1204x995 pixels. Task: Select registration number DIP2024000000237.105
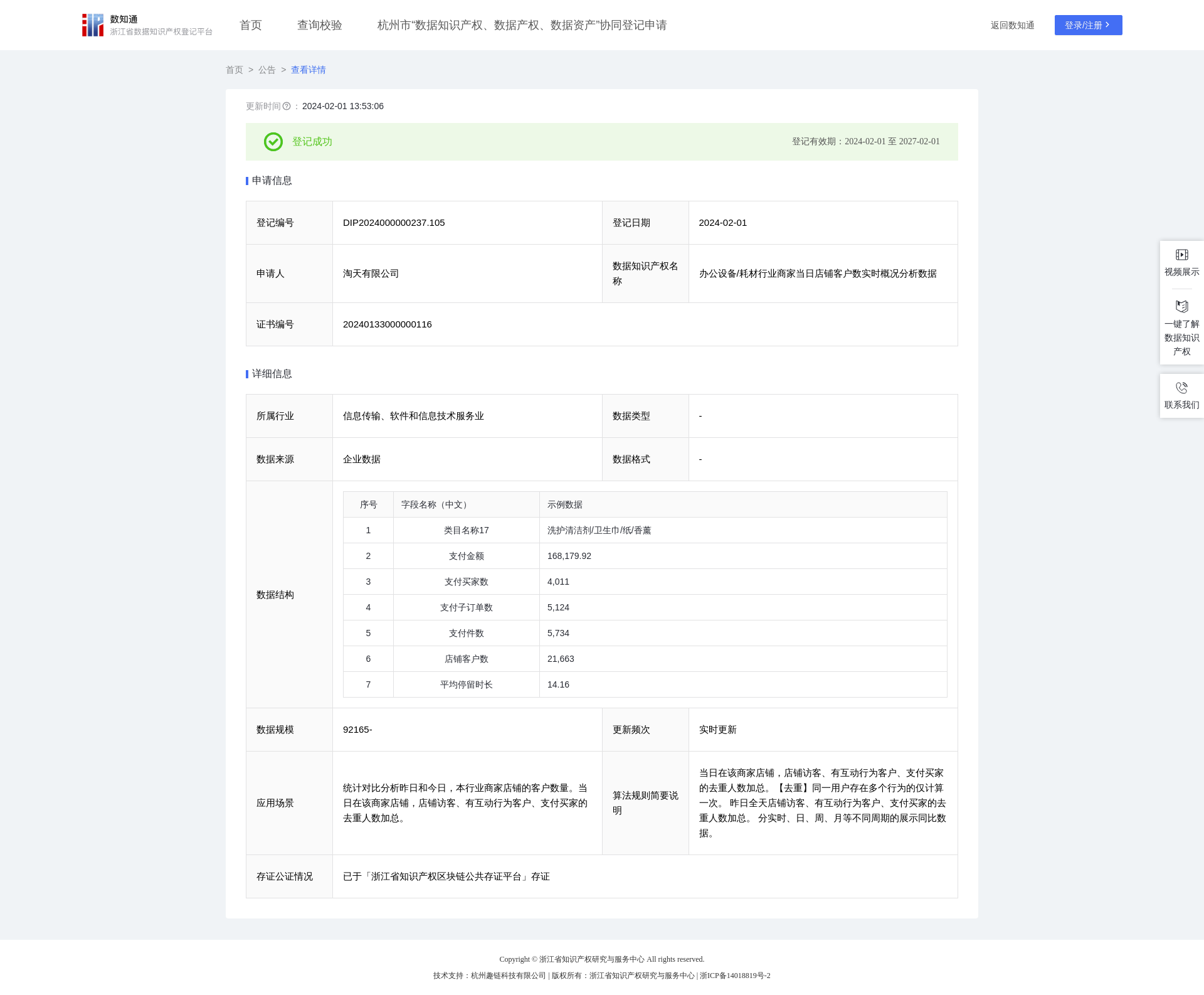pos(394,223)
